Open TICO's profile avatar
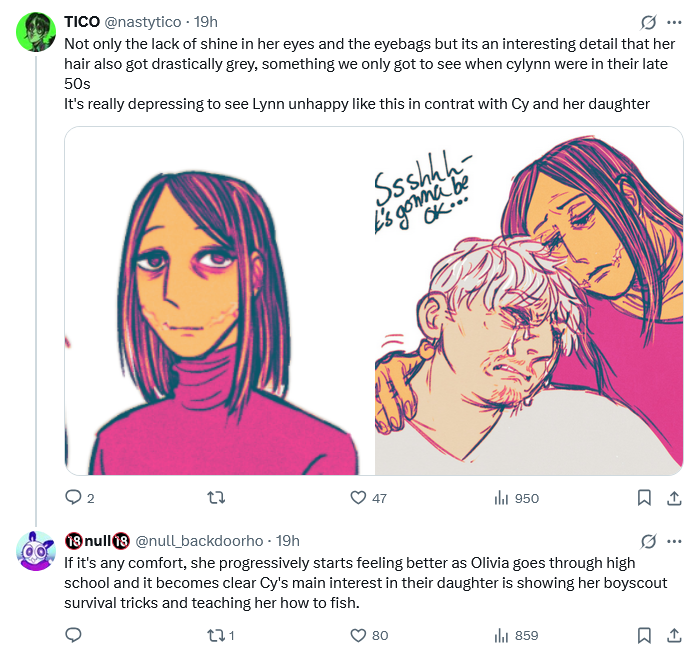The width and height of the screenshot is (700, 658). coord(36,32)
